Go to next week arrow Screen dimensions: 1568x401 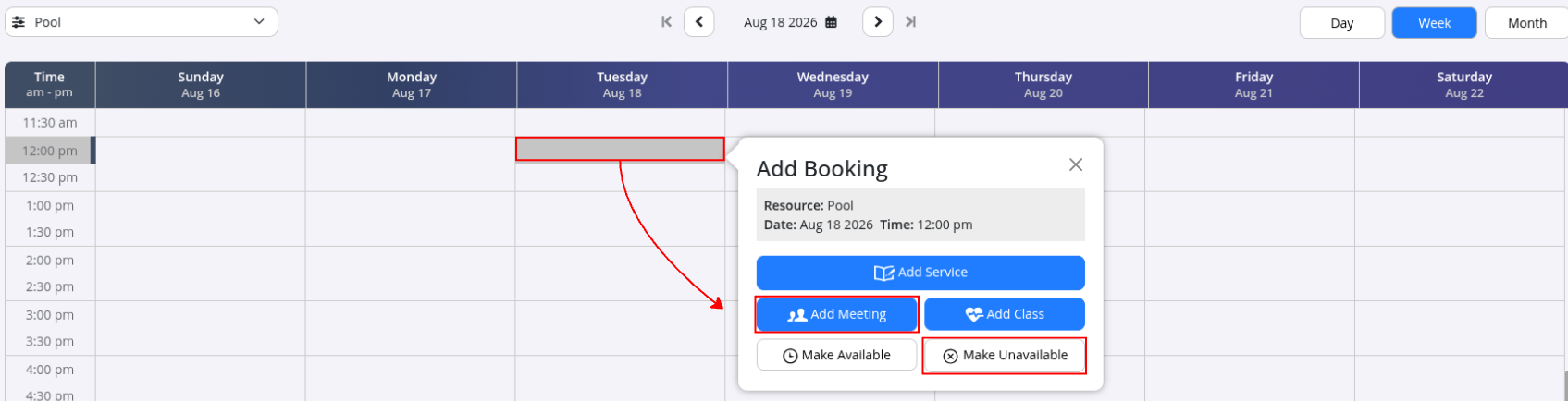pyautogui.click(x=878, y=22)
